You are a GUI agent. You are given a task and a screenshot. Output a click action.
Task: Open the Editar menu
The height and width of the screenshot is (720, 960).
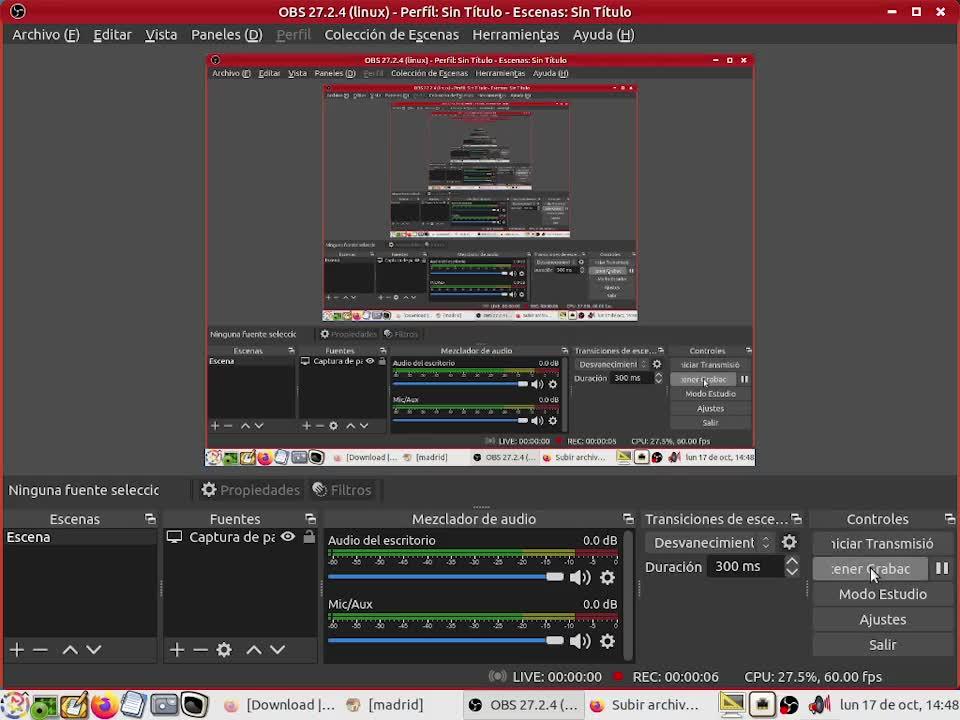112,35
